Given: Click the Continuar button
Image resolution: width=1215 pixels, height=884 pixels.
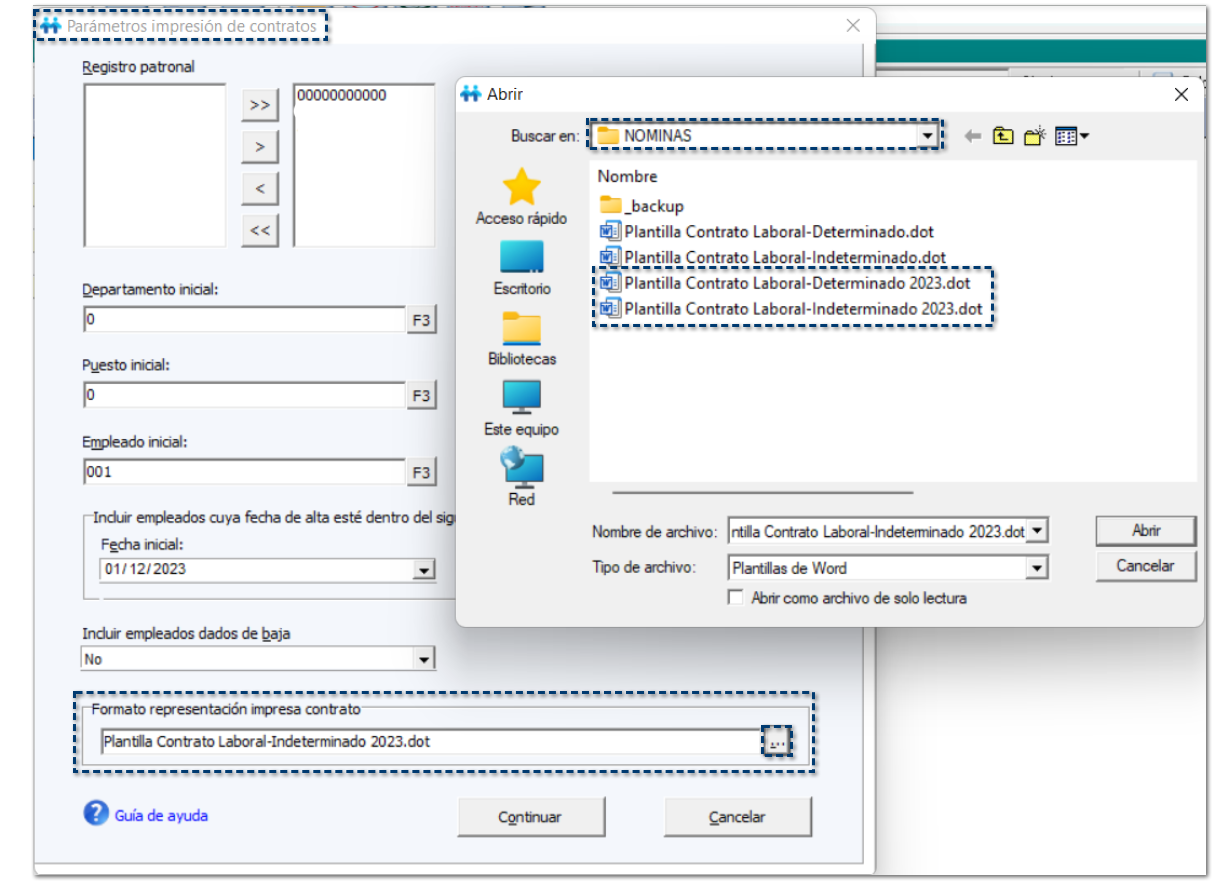Looking at the screenshot, I should pos(530,817).
